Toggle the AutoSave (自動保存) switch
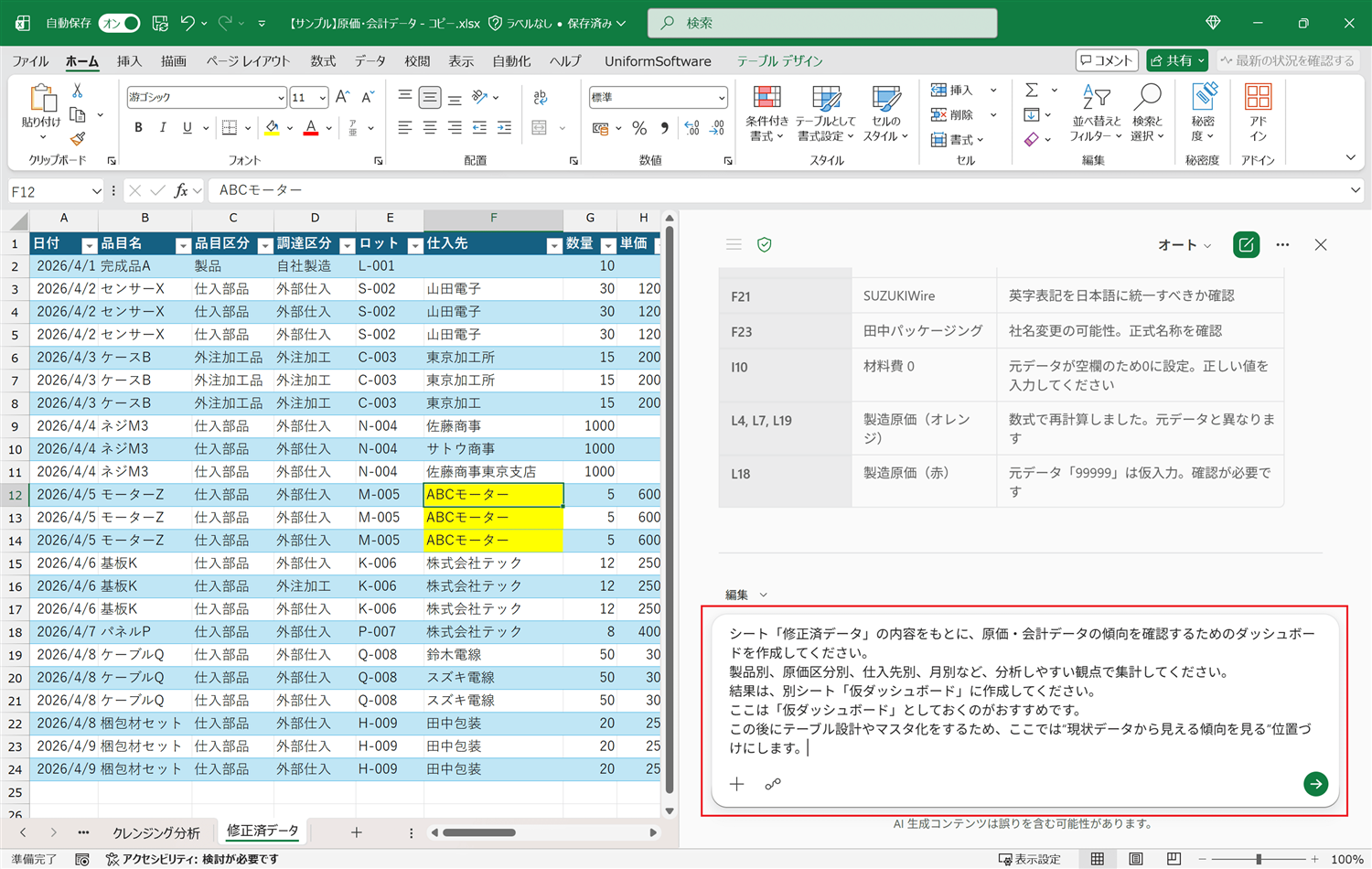Screen dimensions: 1372x869 point(119,23)
